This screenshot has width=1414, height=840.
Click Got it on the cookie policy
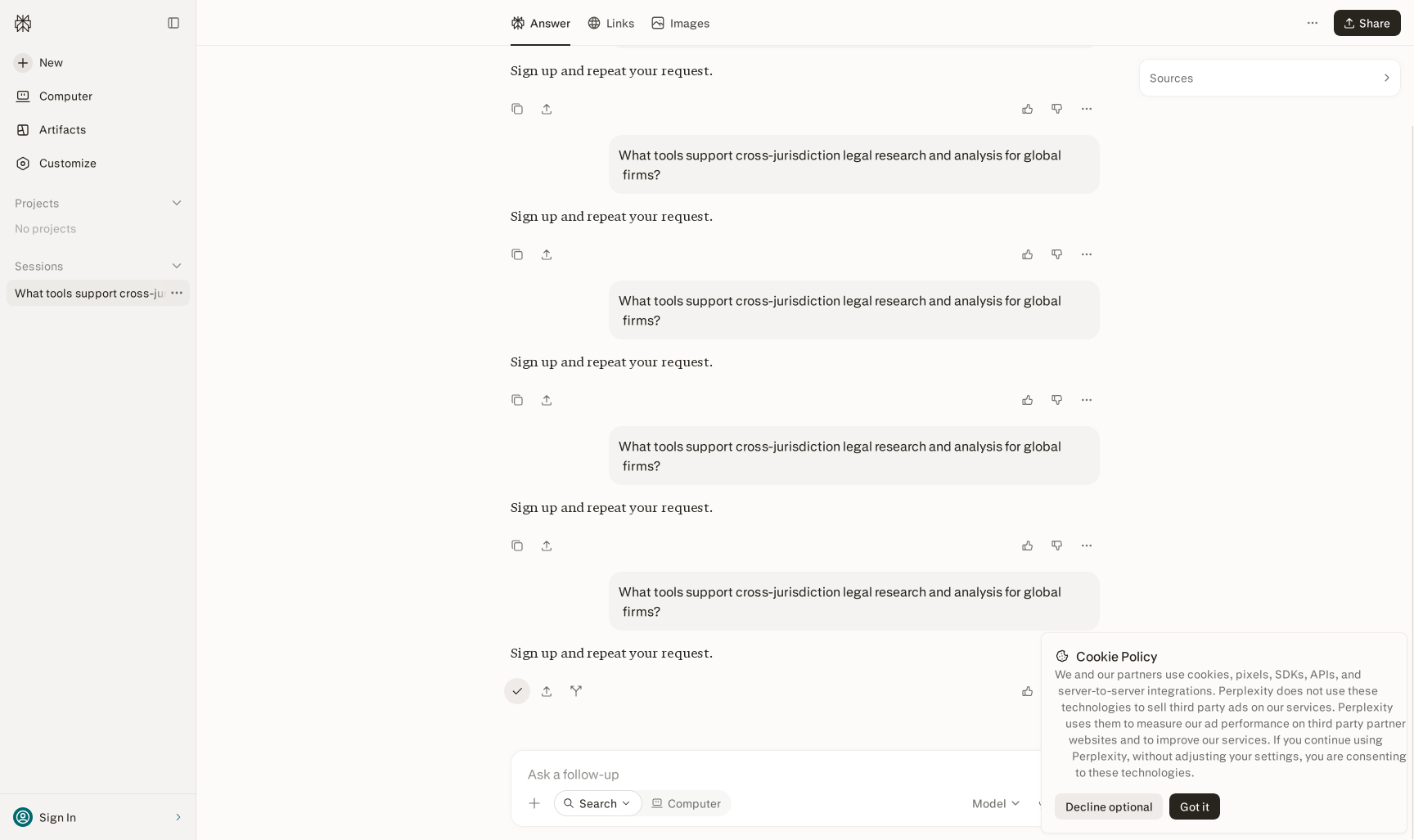click(x=1195, y=806)
